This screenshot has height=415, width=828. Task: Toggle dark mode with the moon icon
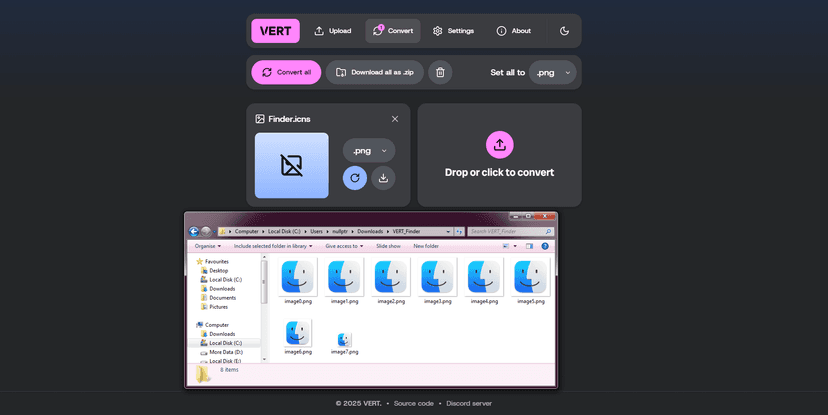[564, 31]
